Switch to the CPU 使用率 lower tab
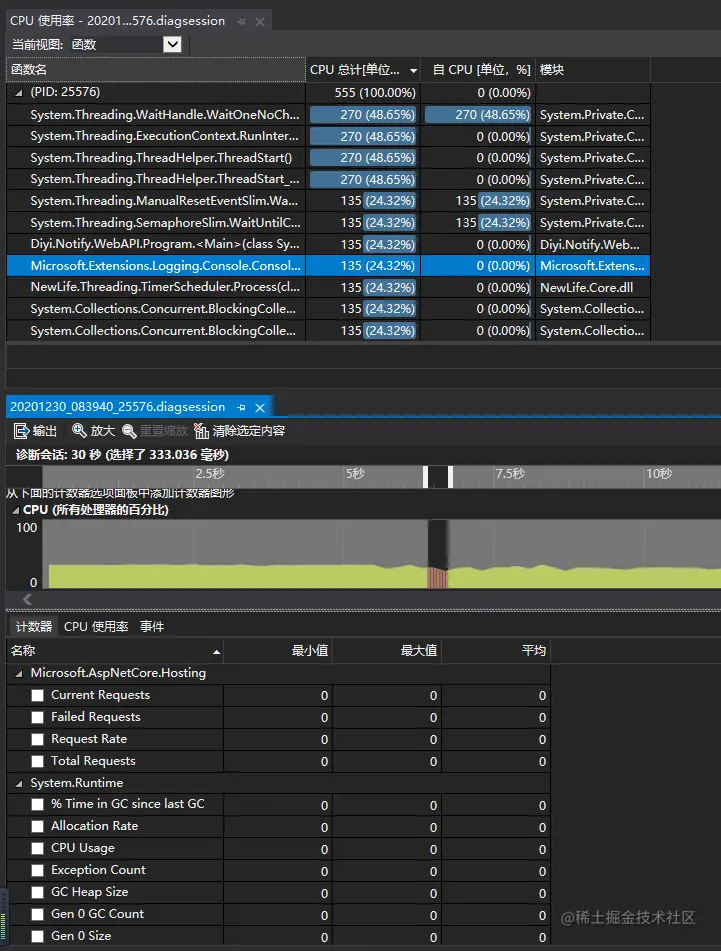 (x=96, y=627)
